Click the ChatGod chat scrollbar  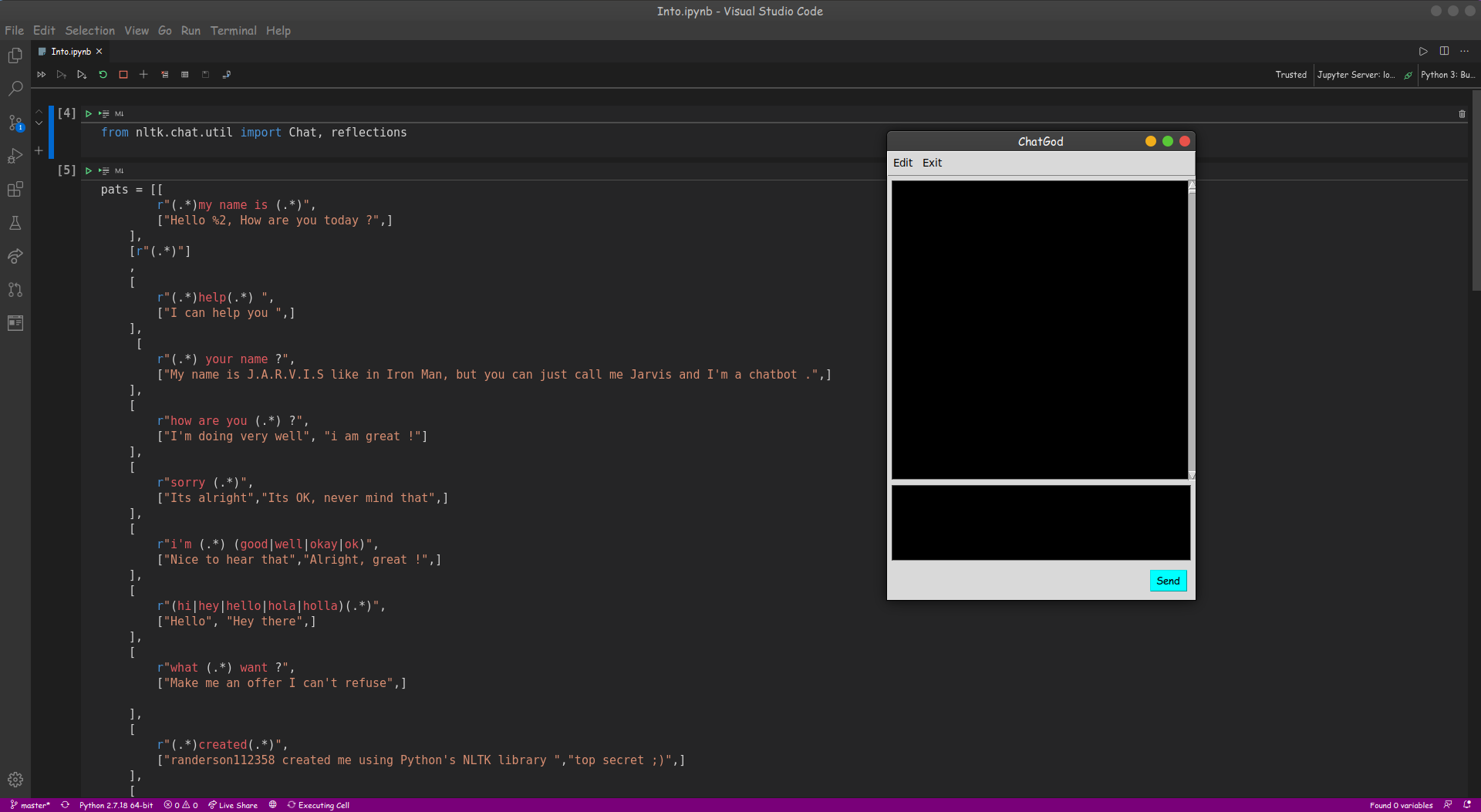[x=1192, y=329]
